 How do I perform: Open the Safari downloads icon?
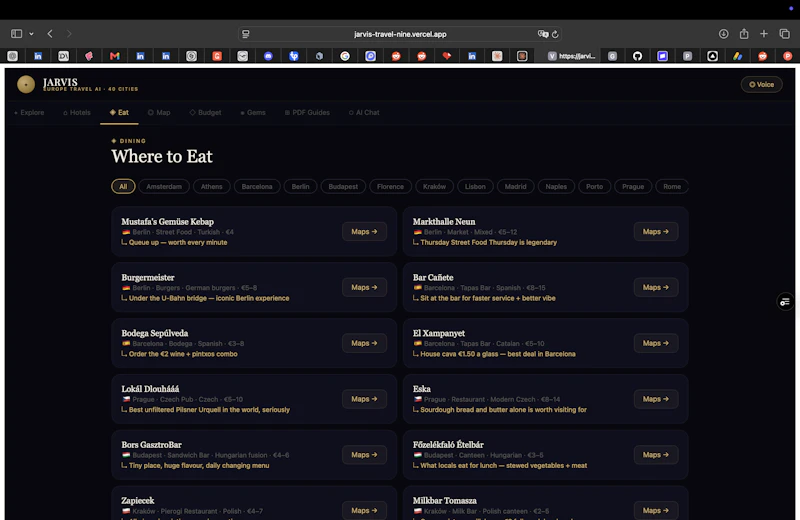[723, 34]
